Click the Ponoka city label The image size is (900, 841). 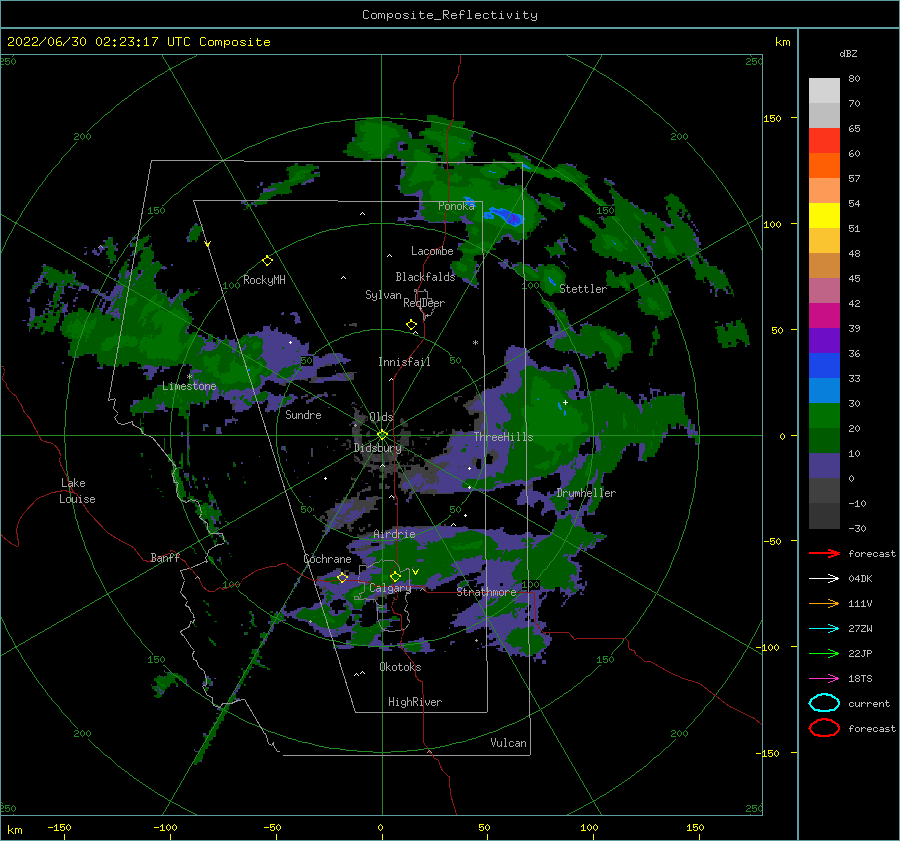456,206
